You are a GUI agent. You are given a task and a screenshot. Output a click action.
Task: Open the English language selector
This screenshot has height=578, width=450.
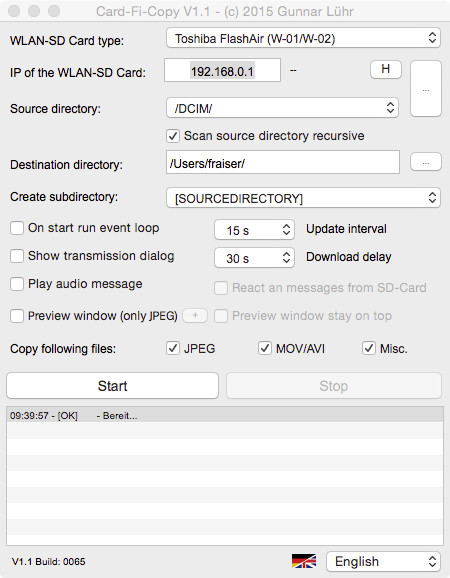pos(383,561)
